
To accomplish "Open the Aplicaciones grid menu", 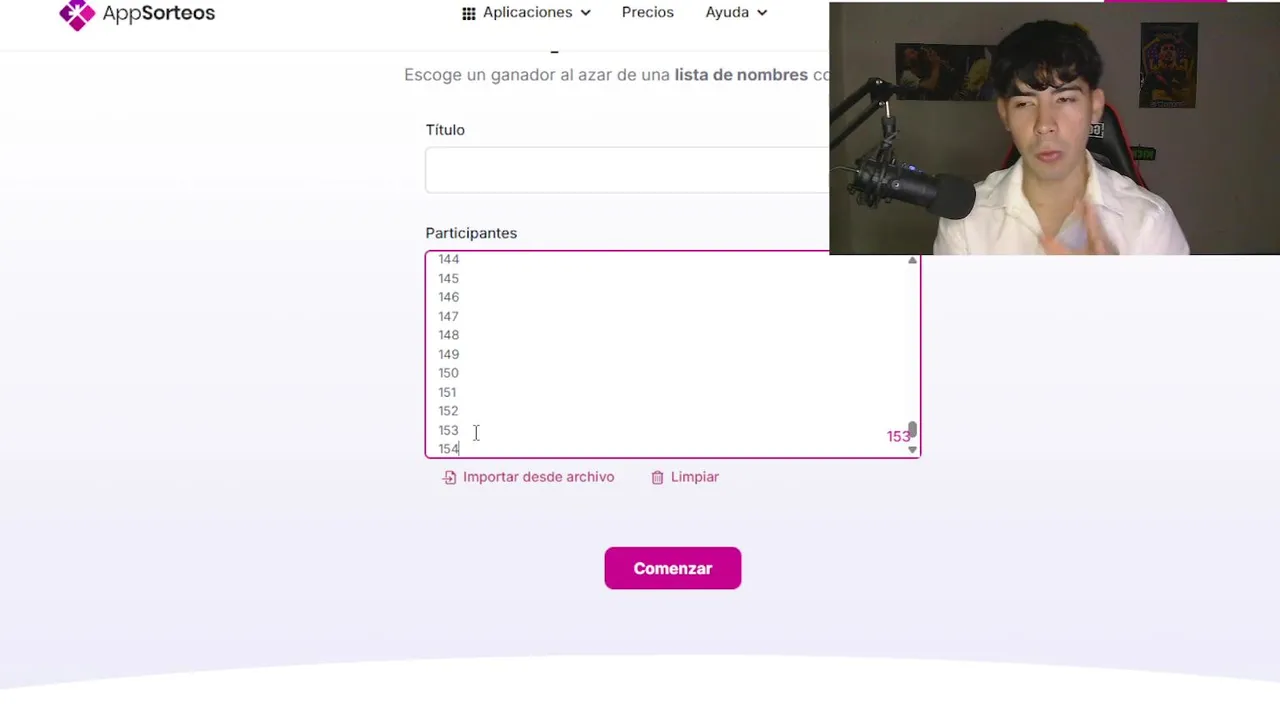I will [x=526, y=12].
